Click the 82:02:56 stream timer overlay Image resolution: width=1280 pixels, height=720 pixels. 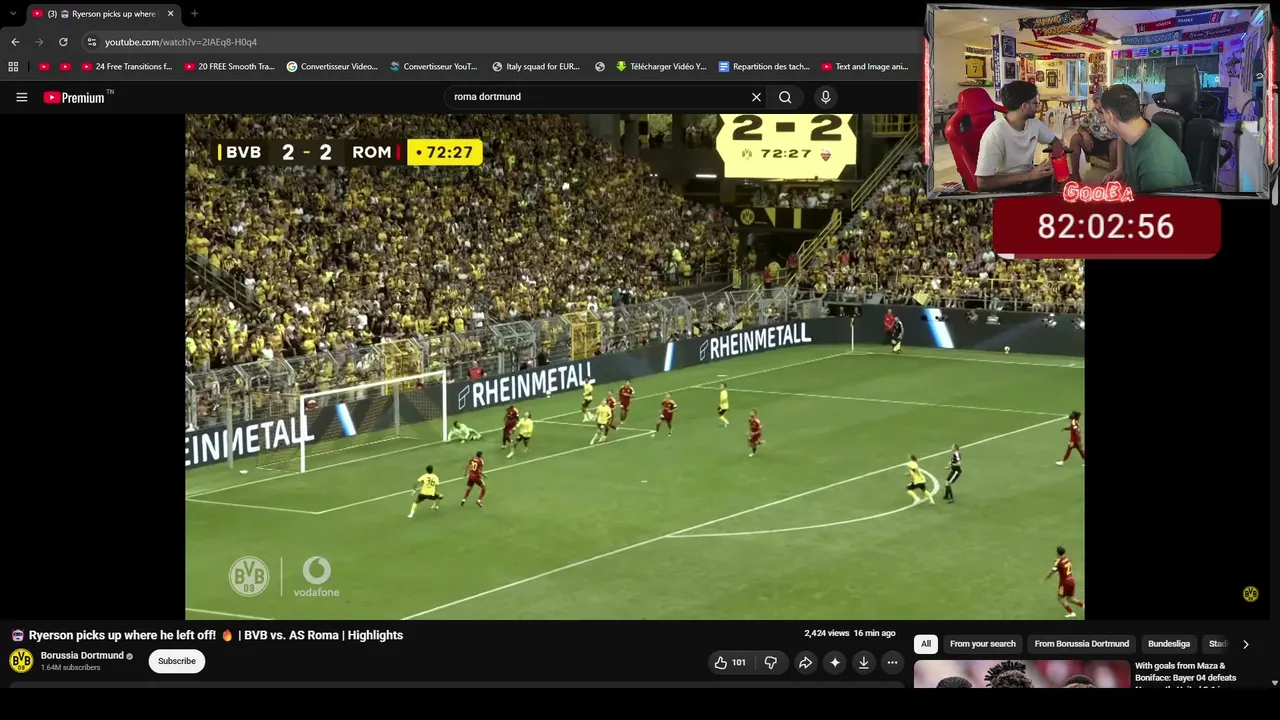coord(1106,226)
